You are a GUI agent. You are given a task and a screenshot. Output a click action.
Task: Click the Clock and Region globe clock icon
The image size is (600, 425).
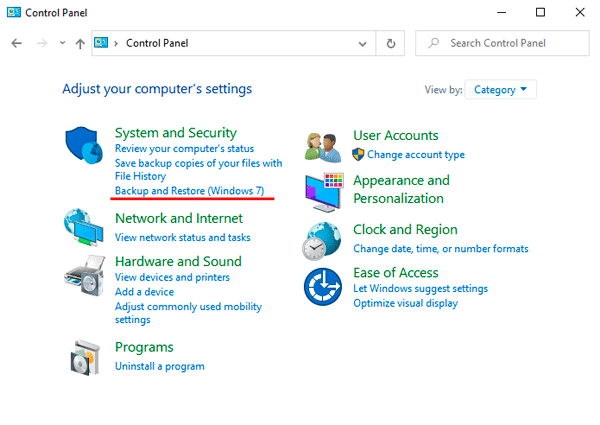322,241
